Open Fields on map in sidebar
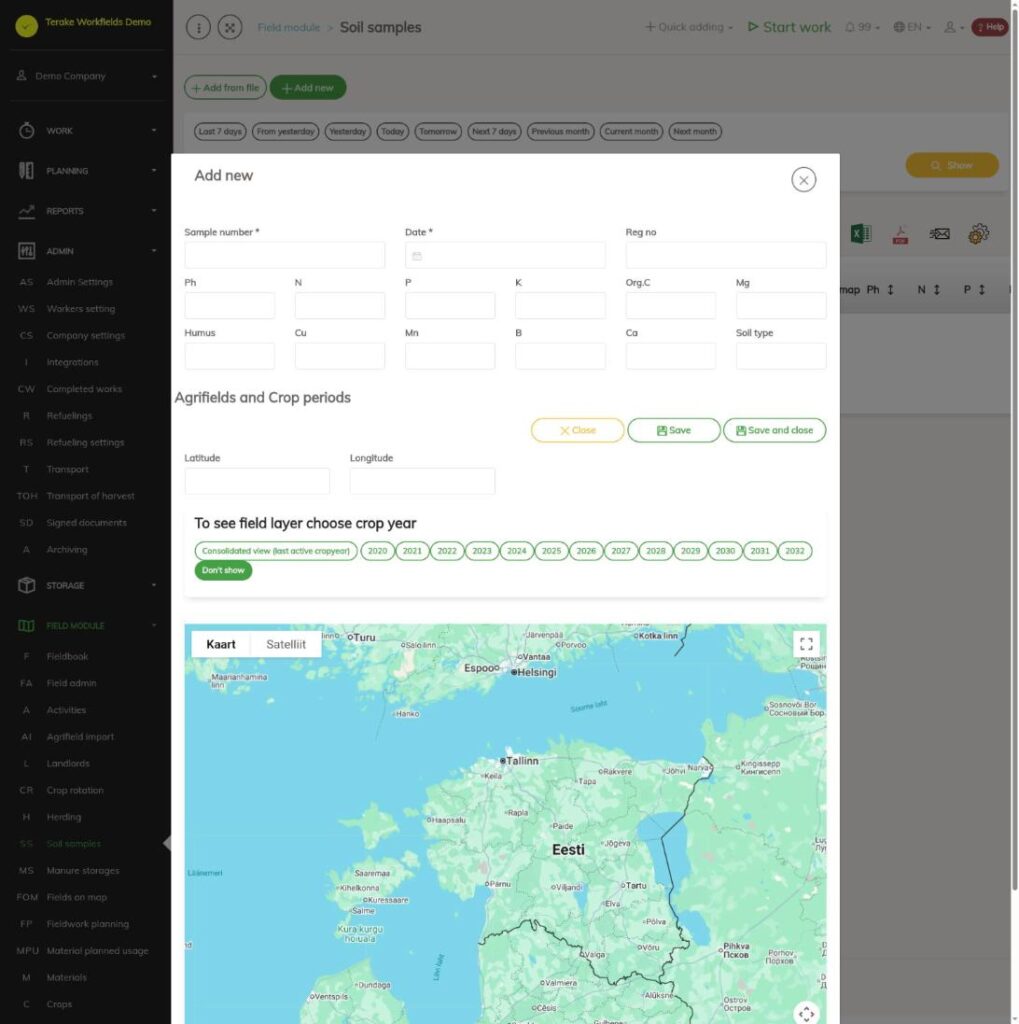 76,897
